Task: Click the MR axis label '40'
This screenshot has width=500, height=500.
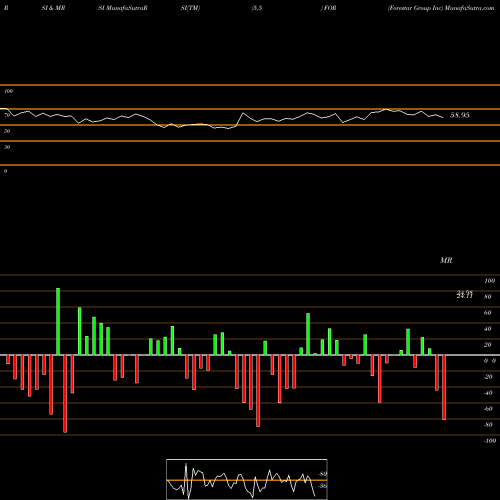Action: pyautogui.click(x=488, y=329)
